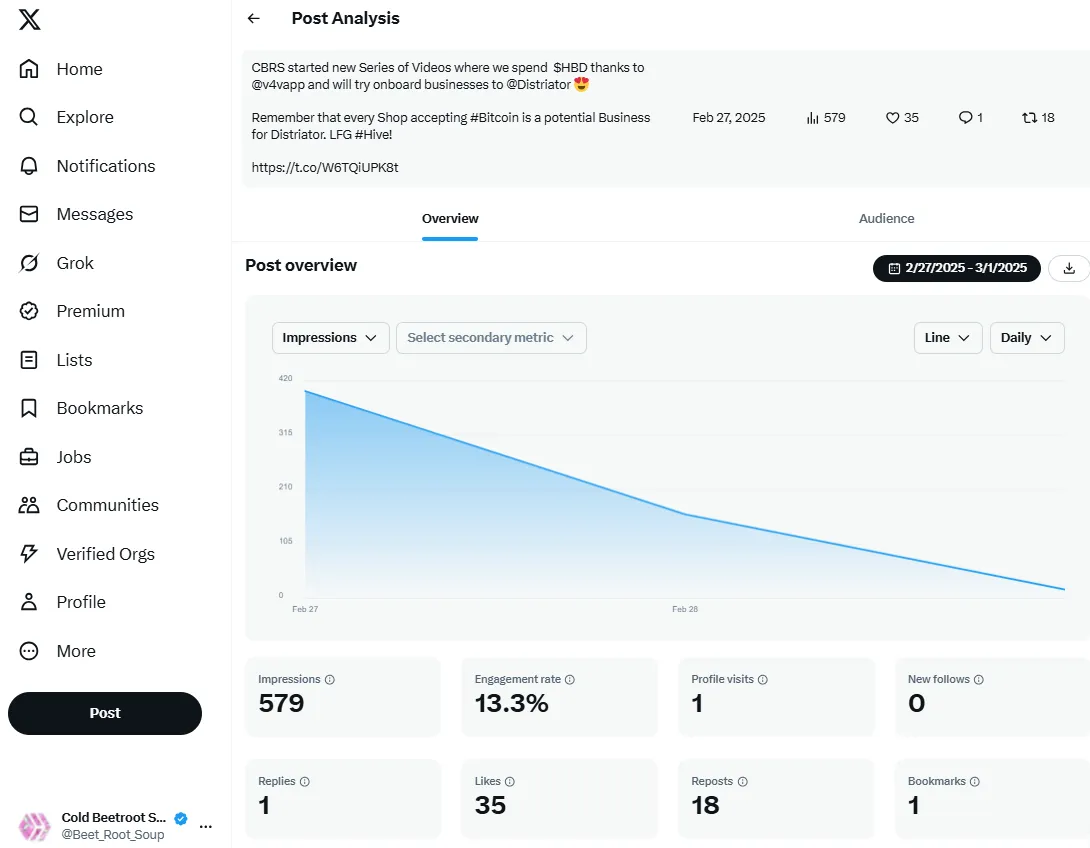Show info for Engagement rate card
Screen dimensions: 1090x848
tap(569, 680)
